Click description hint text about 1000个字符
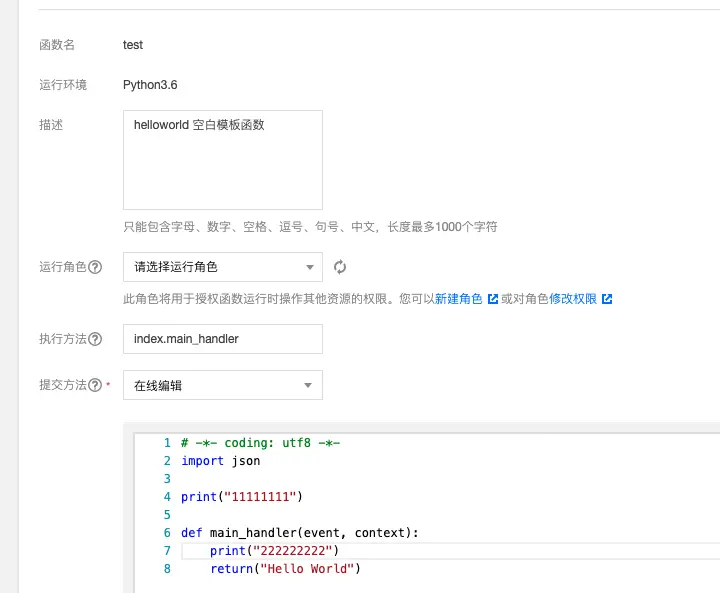The width and height of the screenshot is (720, 593). 310,227
